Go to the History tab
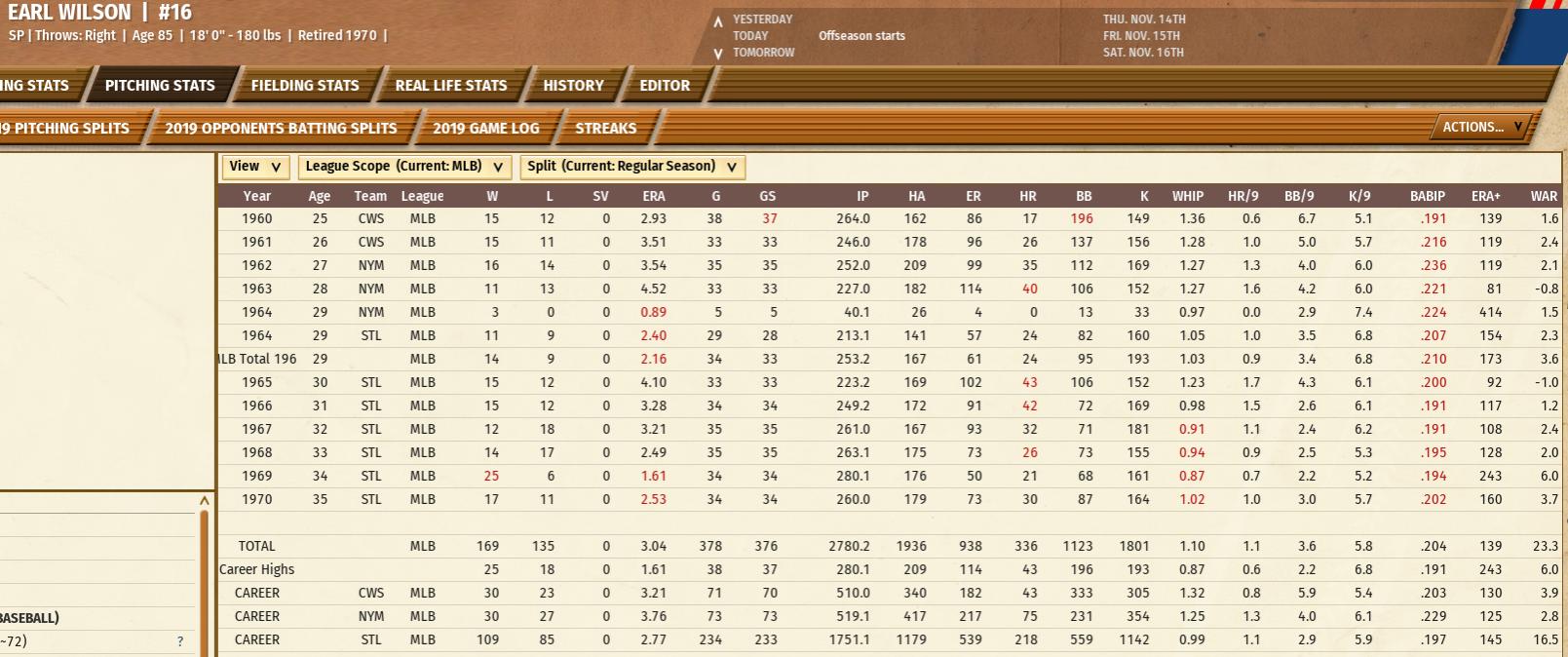 point(573,86)
